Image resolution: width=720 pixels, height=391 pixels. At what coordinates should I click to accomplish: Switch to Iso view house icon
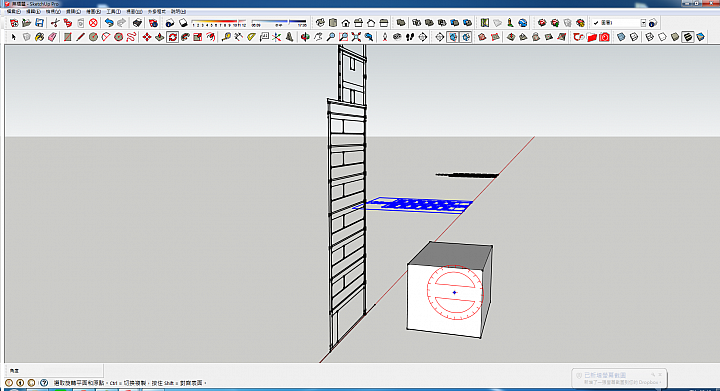pyautogui.click(x=320, y=22)
